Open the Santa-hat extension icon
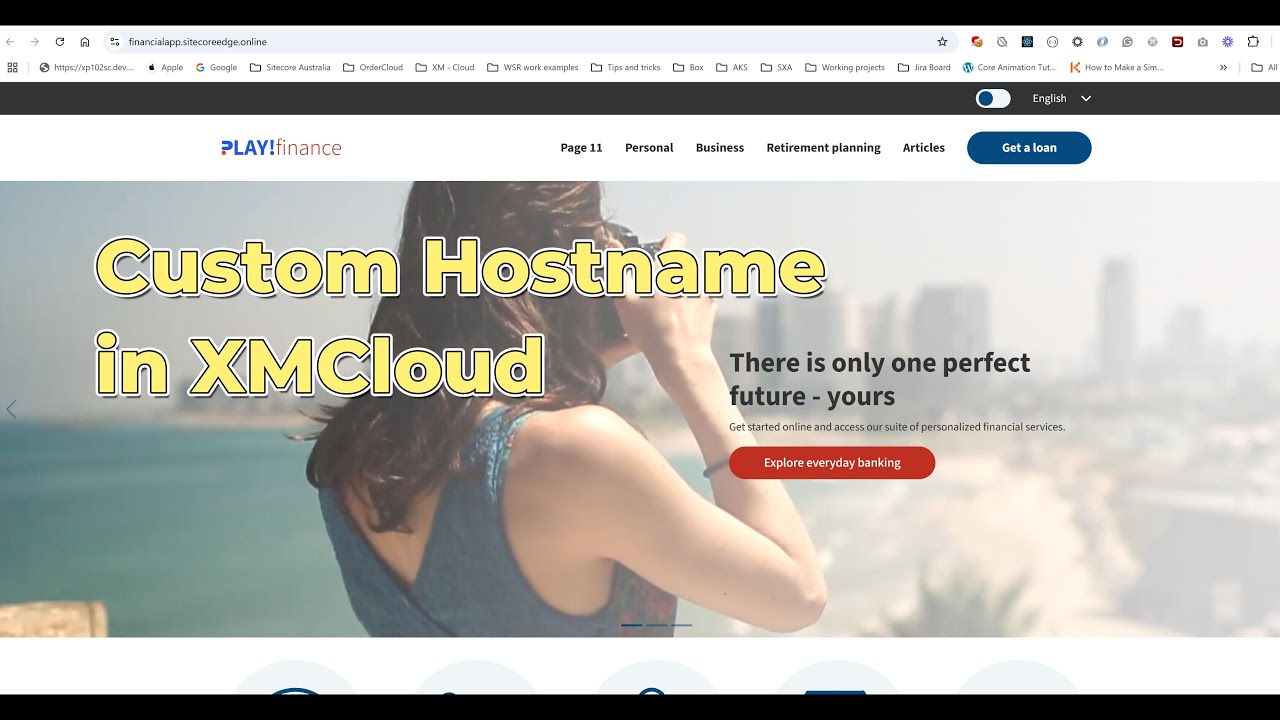The image size is (1280, 720). coord(977,42)
